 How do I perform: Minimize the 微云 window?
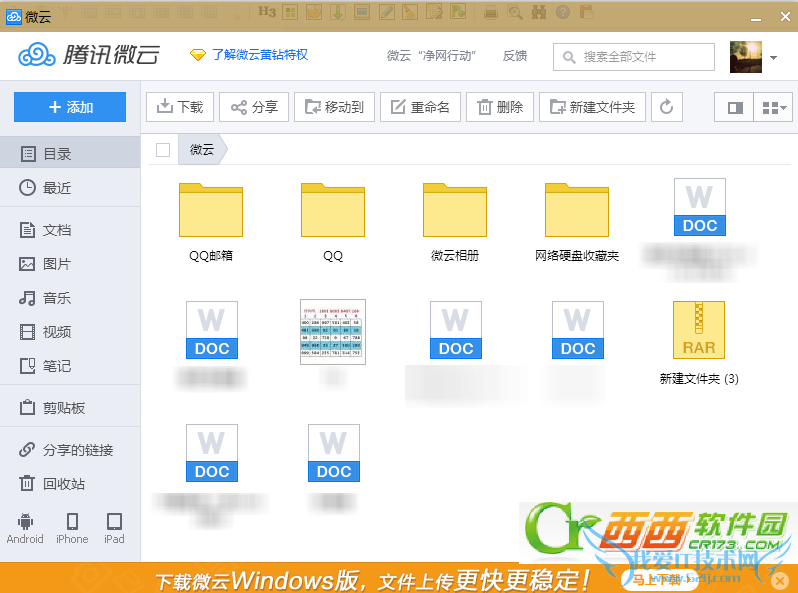[756, 17]
